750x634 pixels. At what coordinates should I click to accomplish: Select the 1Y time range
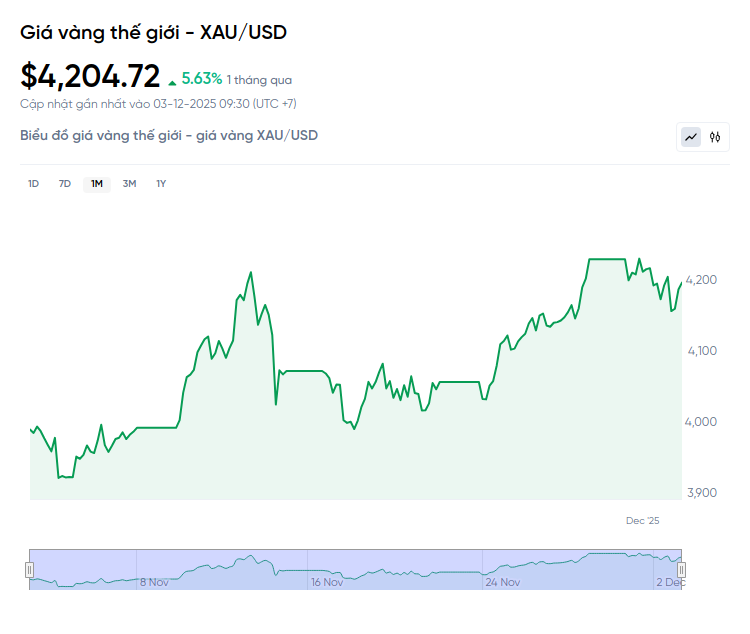(x=161, y=184)
